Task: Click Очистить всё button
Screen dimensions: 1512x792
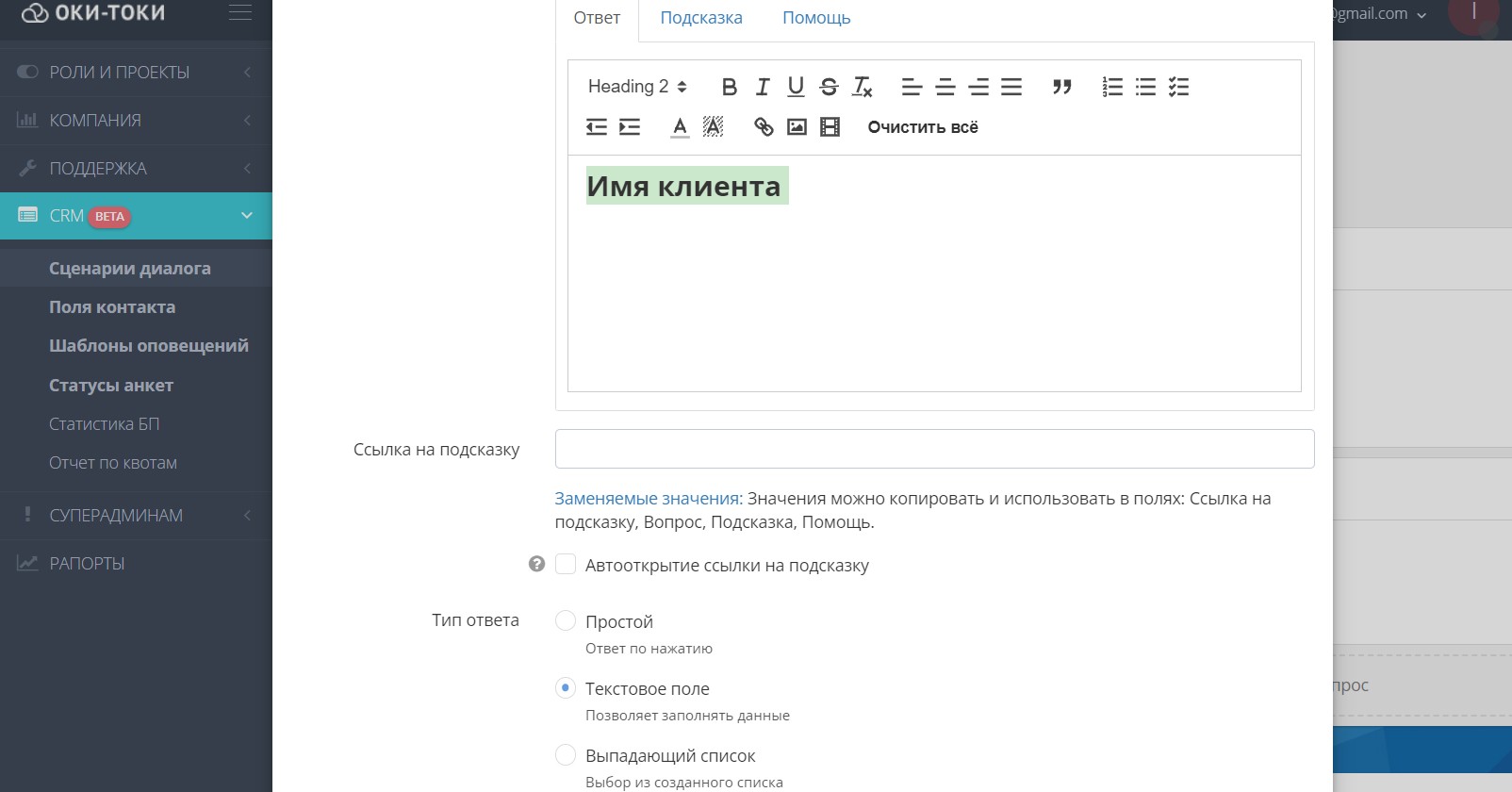Action: [923, 127]
